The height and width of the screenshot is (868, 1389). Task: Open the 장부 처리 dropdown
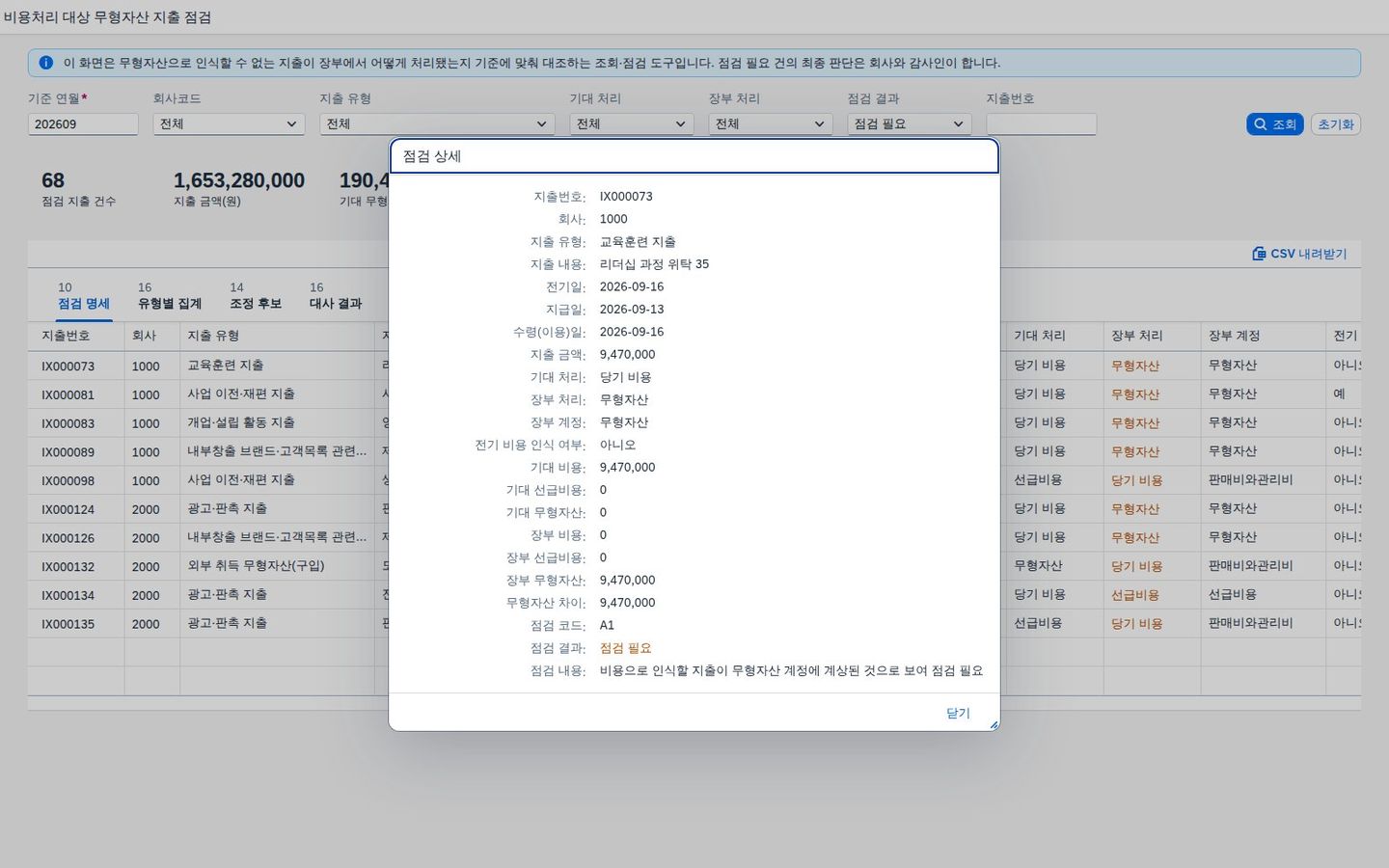tap(770, 123)
